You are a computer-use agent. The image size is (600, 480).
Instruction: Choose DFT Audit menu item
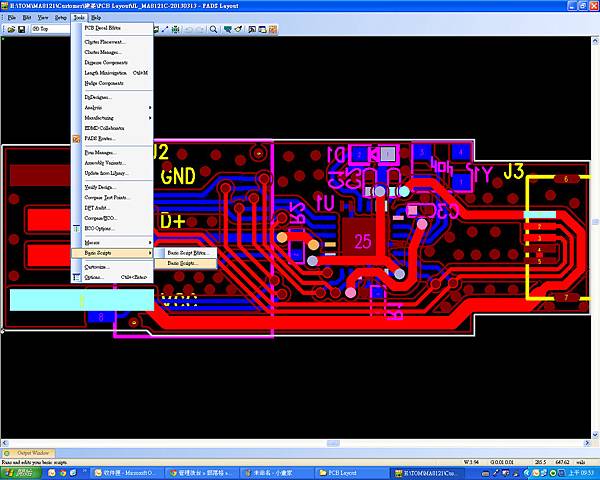112,208
